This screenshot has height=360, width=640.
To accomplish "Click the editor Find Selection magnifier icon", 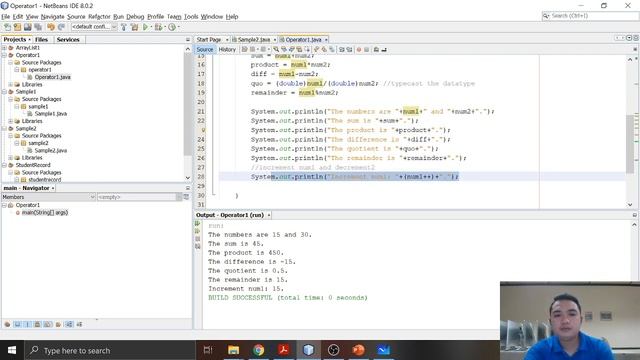I will pos(276,49).
